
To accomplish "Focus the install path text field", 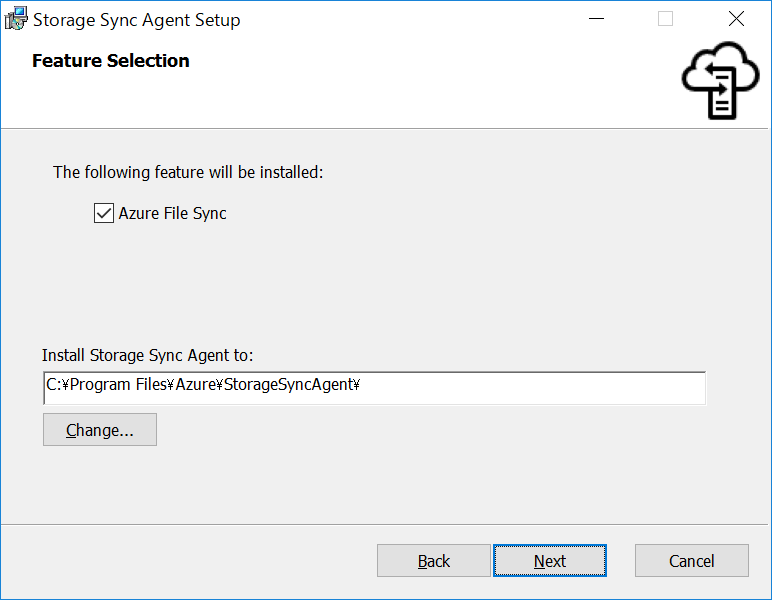I will (x=374, y=387).
